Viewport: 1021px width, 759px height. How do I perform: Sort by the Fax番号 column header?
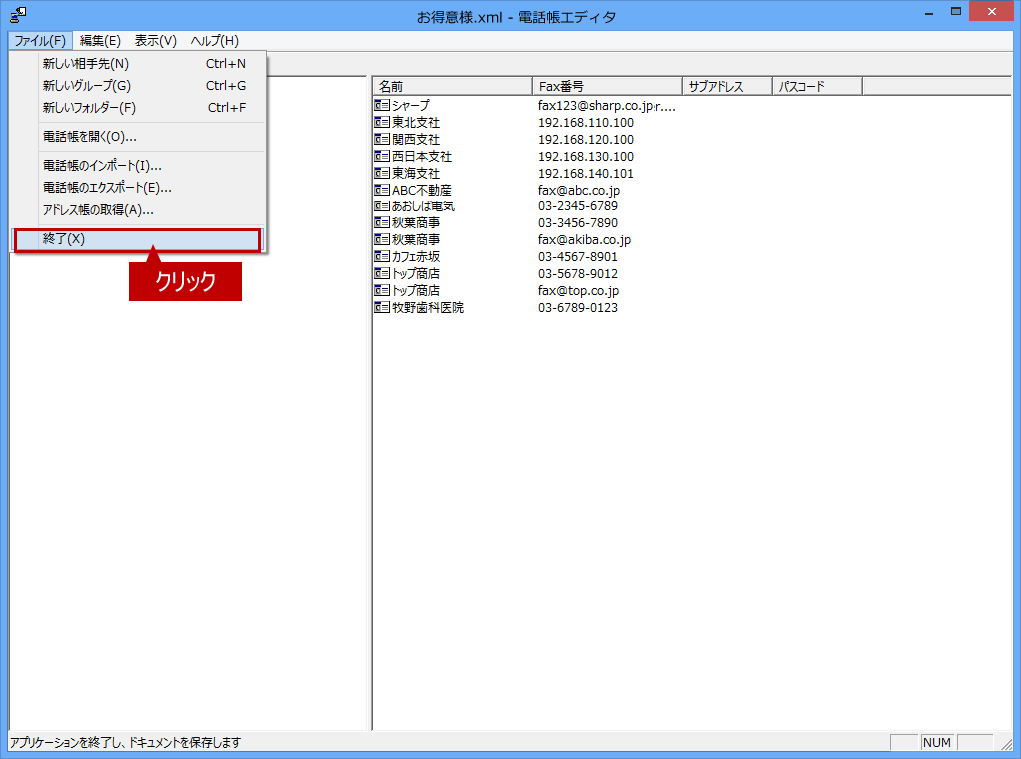coord(607,86)
